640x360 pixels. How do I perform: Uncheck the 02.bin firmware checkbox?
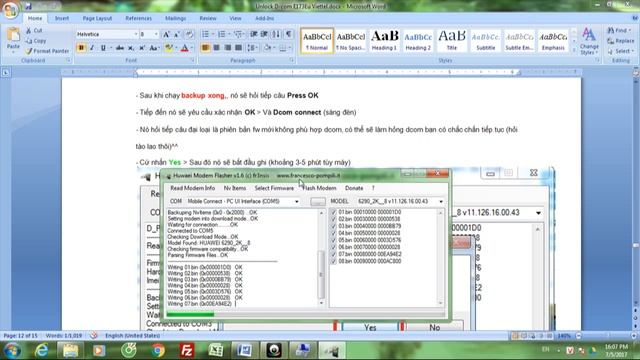pyautogui.click(x=333, y=220)
